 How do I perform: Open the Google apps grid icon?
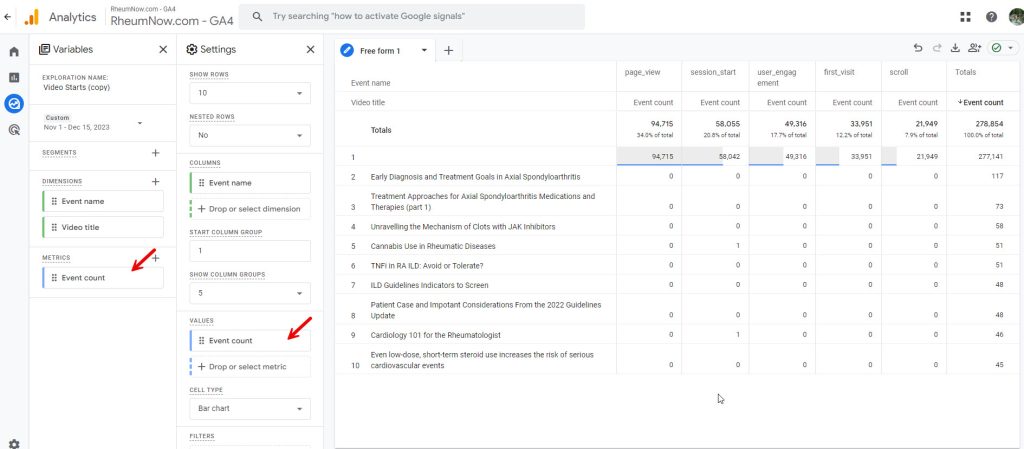[x=965, y=17]
